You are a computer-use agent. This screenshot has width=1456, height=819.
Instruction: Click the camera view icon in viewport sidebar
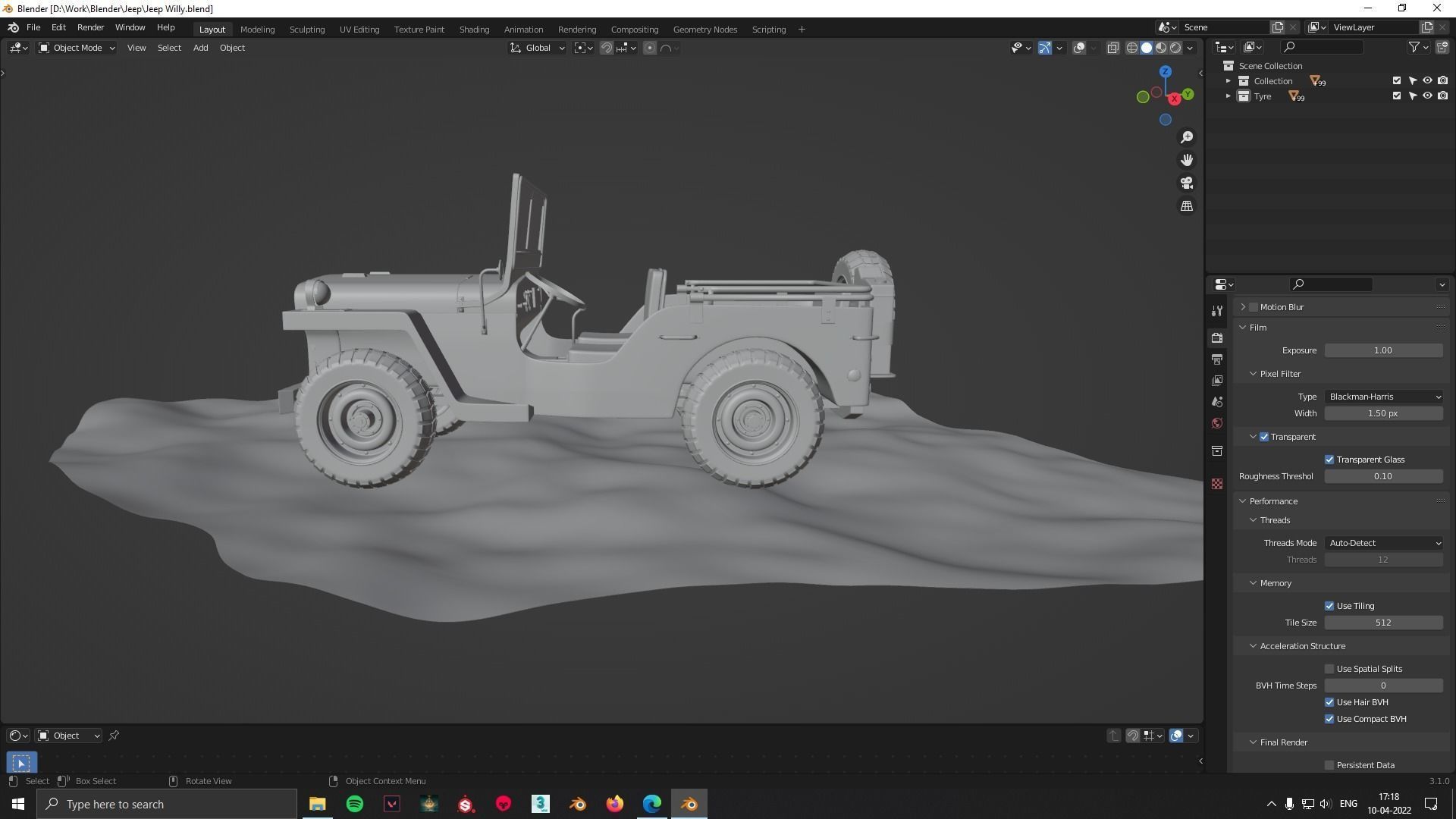tap(1187, 182)
